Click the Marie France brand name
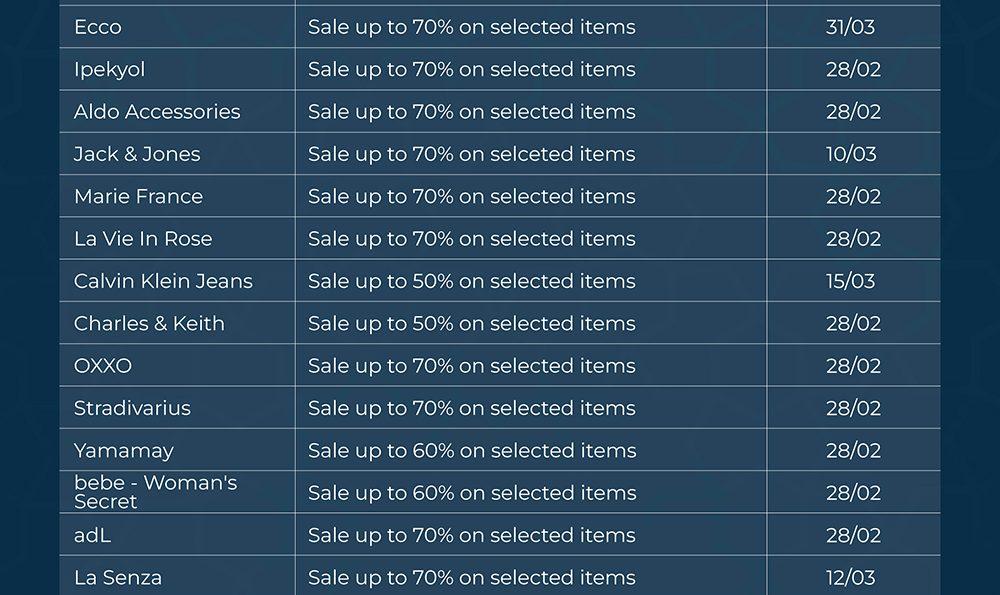The image size is (1000, 595). pos(138,196)
